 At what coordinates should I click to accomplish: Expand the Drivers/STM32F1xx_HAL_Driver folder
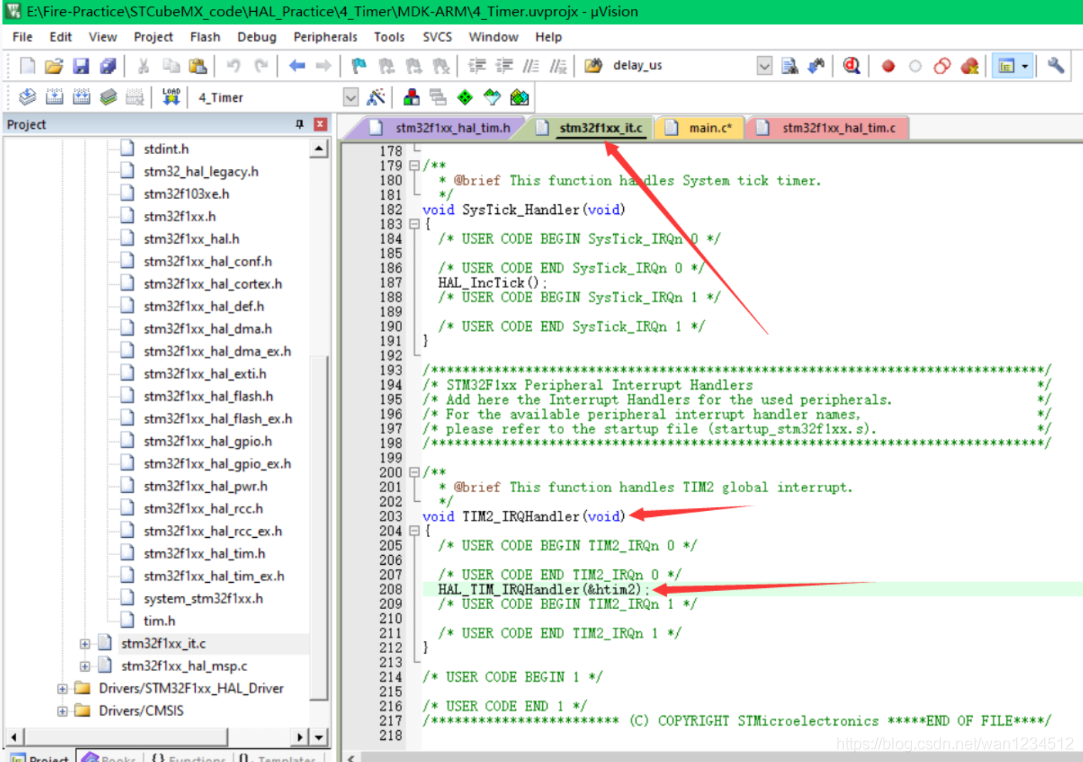(63, 688)
